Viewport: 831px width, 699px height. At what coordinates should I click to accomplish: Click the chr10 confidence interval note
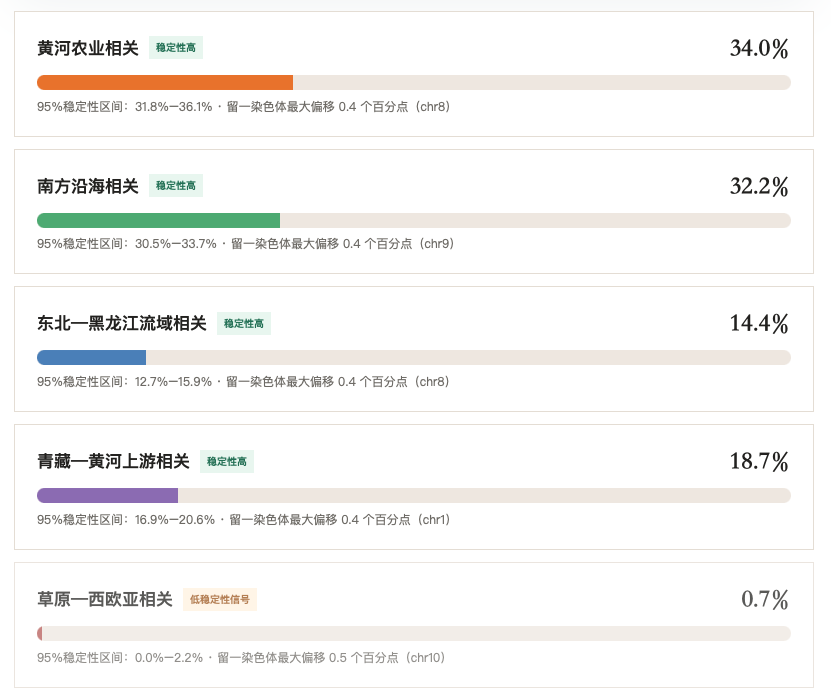241,658
